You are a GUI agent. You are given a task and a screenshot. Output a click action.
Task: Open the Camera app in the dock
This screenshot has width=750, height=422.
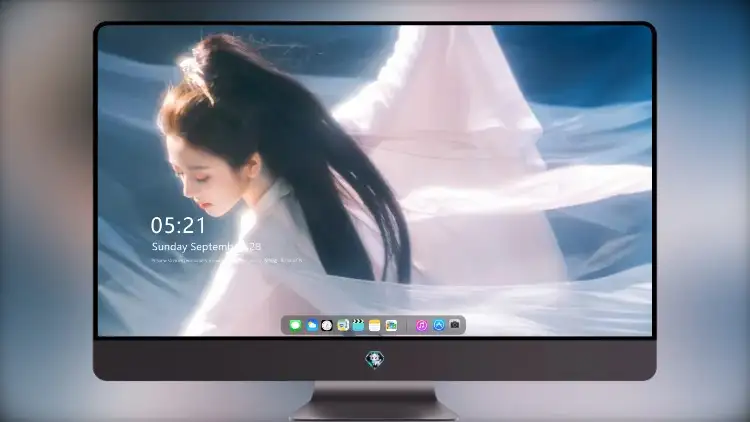pyautogui.click(x=455, y=325)
